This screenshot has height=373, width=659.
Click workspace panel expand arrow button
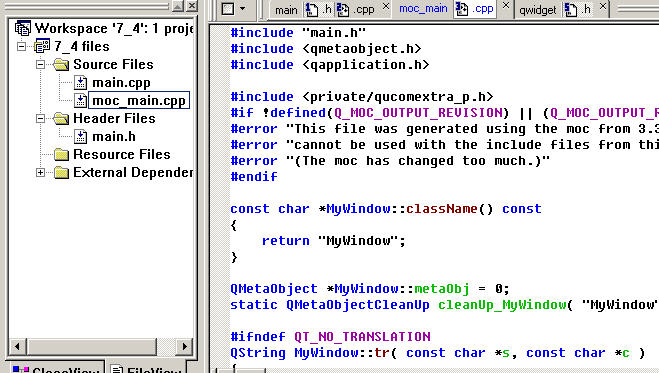(x=178, y=5)
